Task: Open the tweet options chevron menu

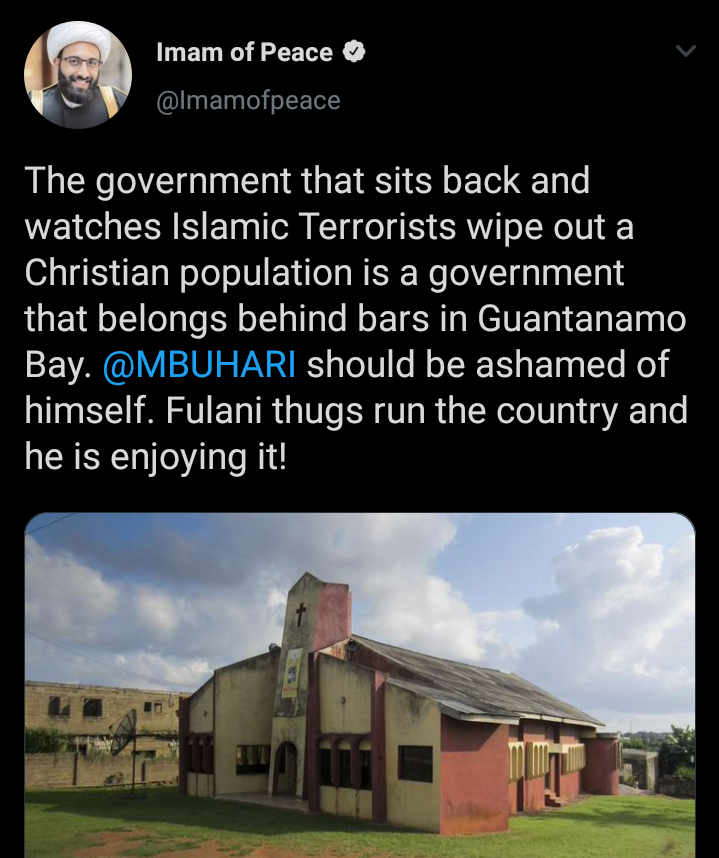Action: tap(685, 52)
